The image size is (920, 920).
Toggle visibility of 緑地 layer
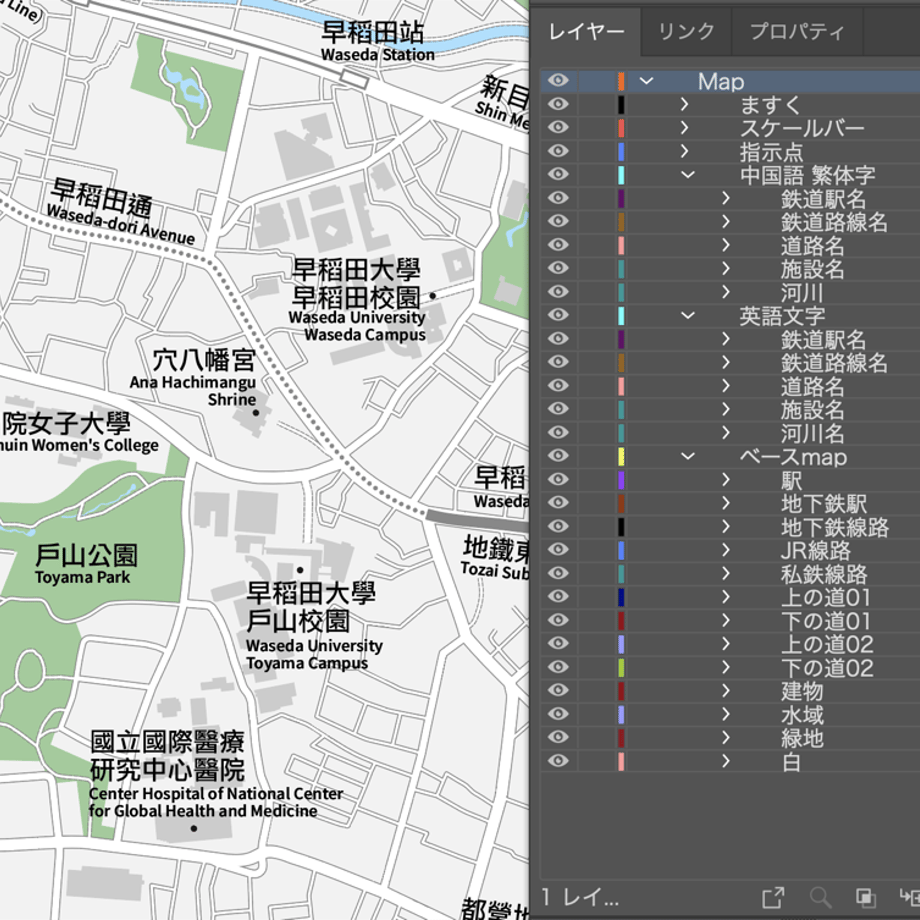click(558, 738)
